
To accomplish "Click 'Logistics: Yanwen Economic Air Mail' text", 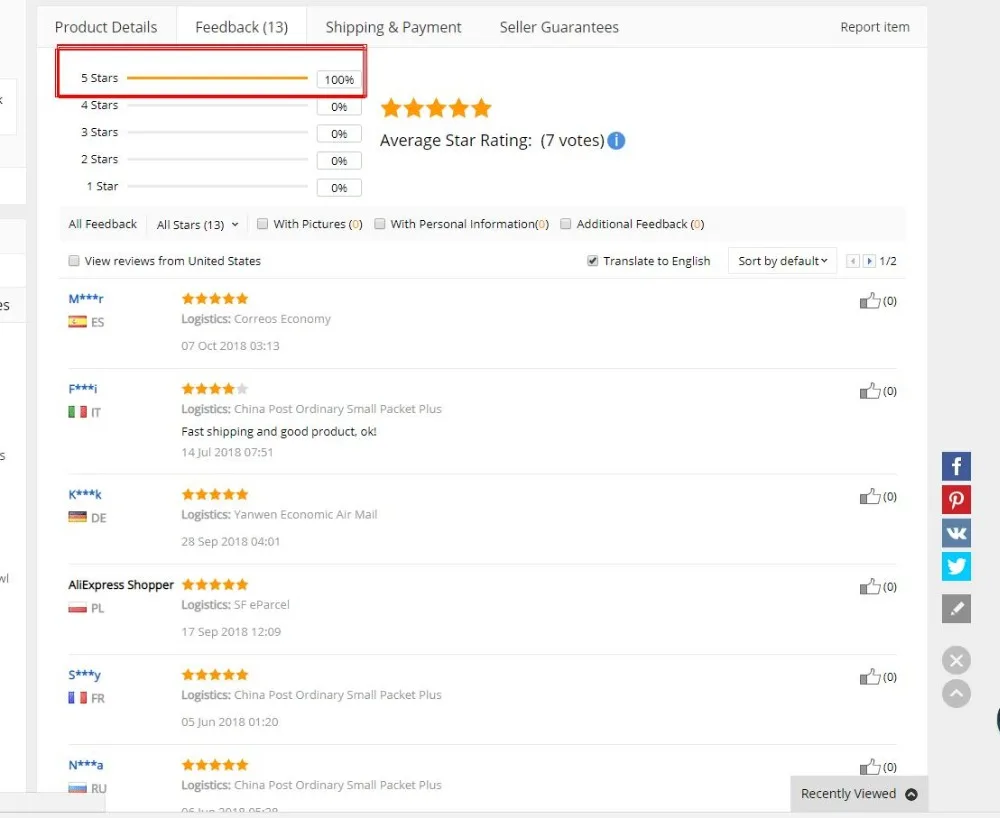I will (x=279, y=515).
